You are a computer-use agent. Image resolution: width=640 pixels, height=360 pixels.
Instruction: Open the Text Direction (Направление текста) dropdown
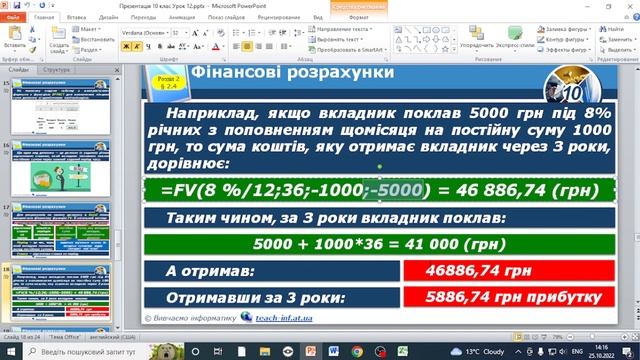pyautogui.click(x=340, y=29)
